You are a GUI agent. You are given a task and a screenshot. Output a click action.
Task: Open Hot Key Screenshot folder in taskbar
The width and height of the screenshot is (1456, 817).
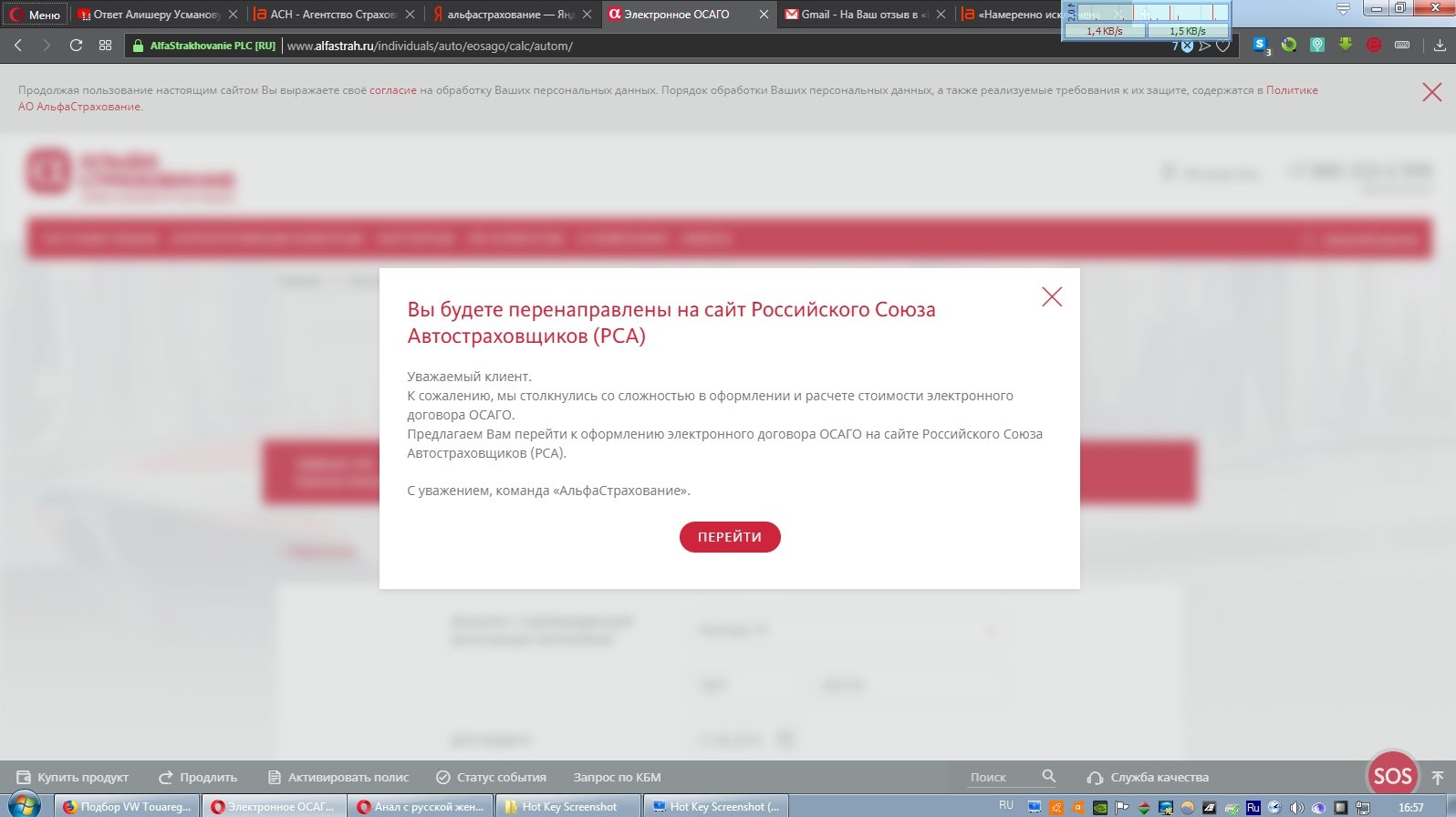point(567,807)
